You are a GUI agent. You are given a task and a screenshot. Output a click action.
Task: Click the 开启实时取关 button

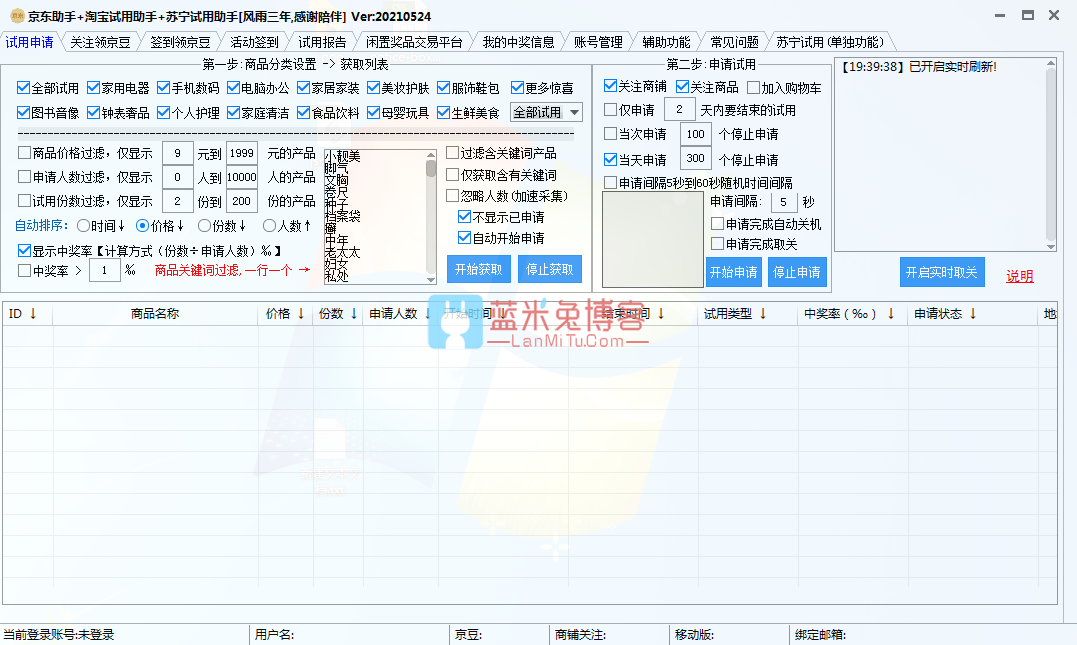942,272
